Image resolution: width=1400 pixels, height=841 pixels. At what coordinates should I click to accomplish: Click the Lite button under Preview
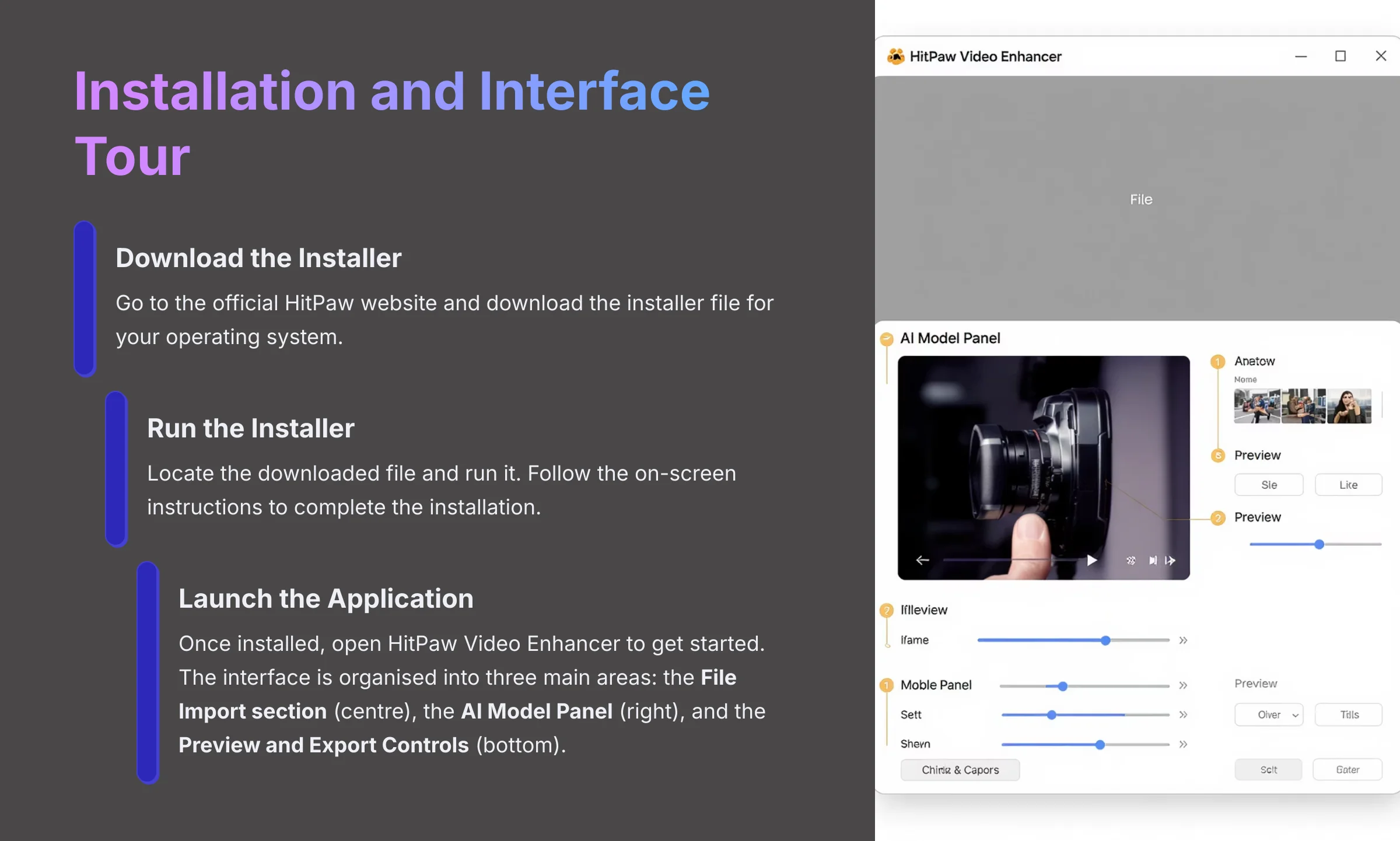click(1348, 485)
